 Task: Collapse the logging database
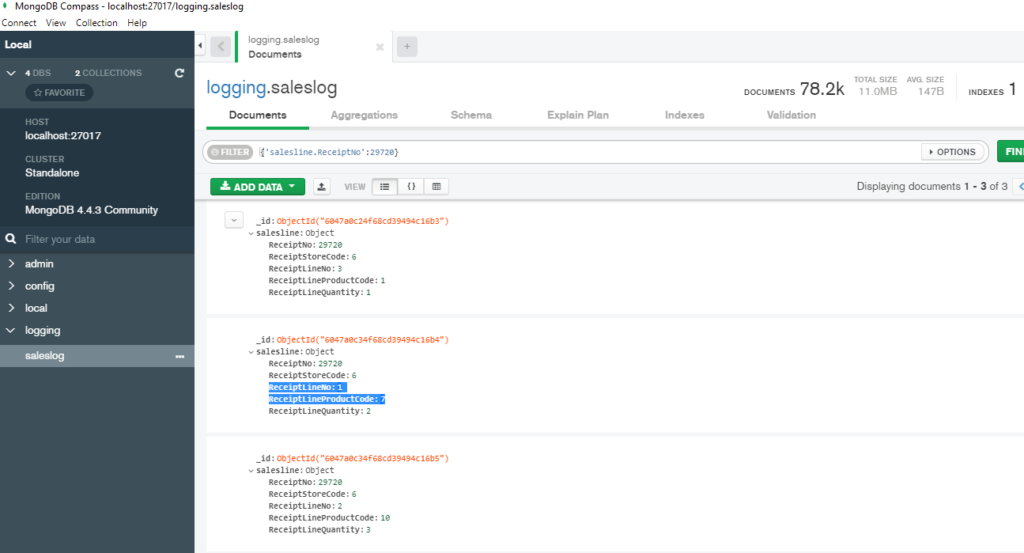tap(11, 330)
